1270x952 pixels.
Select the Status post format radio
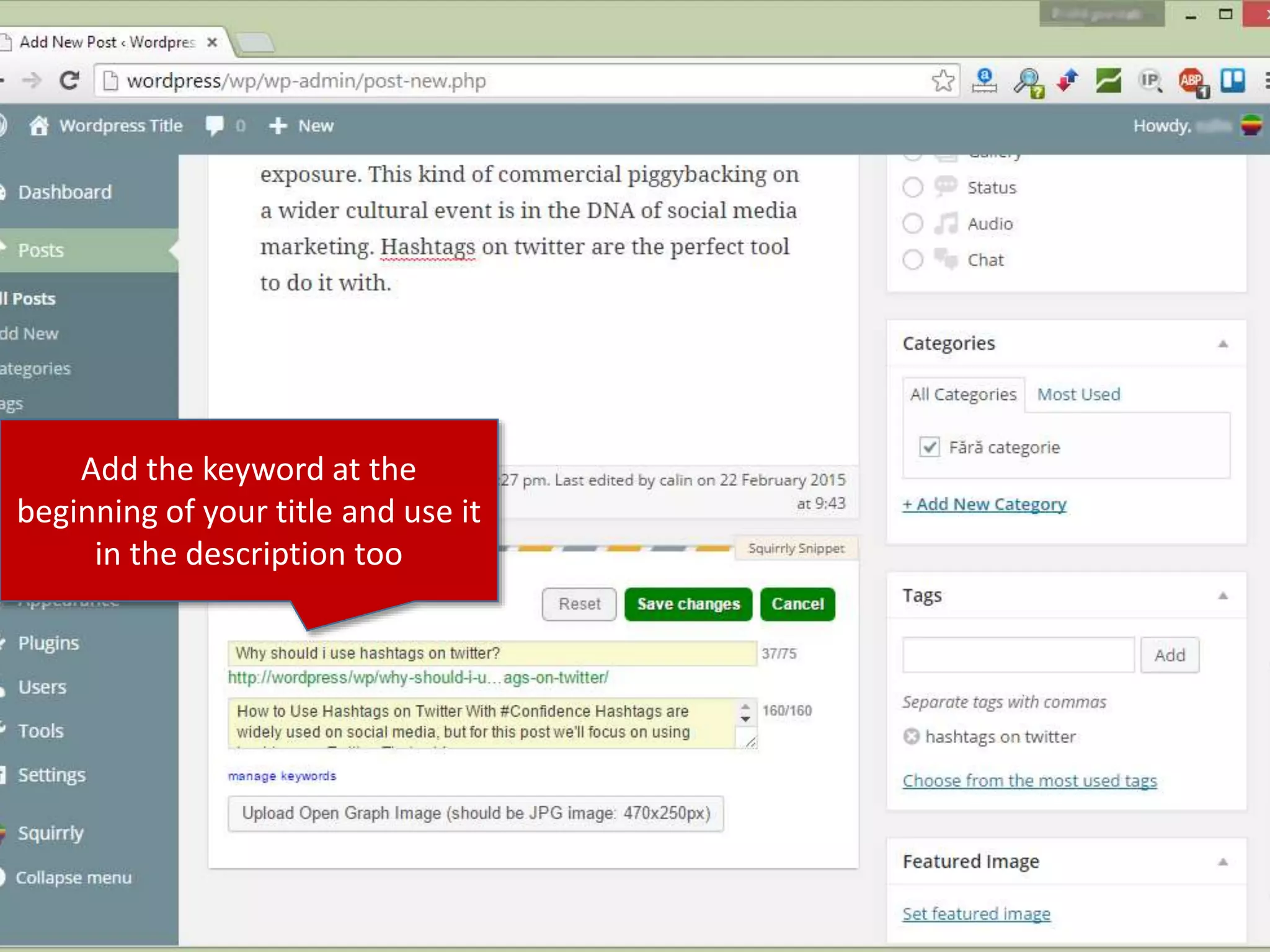click(x=913, y=187)
